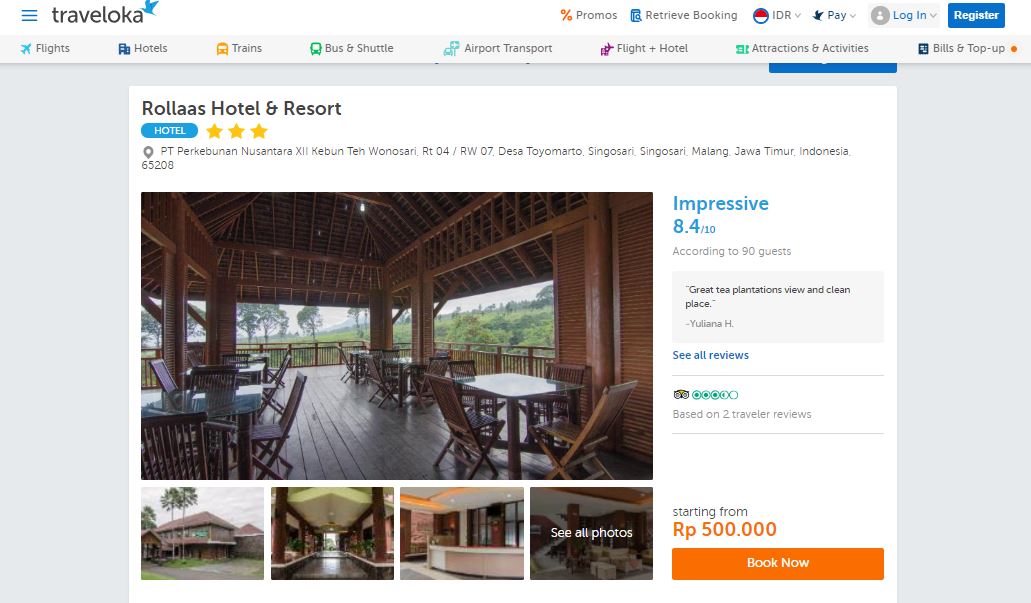This screenshot has width=1031, height=603.
Task: Click the Airport Transport icon
Action: (451, 48)
